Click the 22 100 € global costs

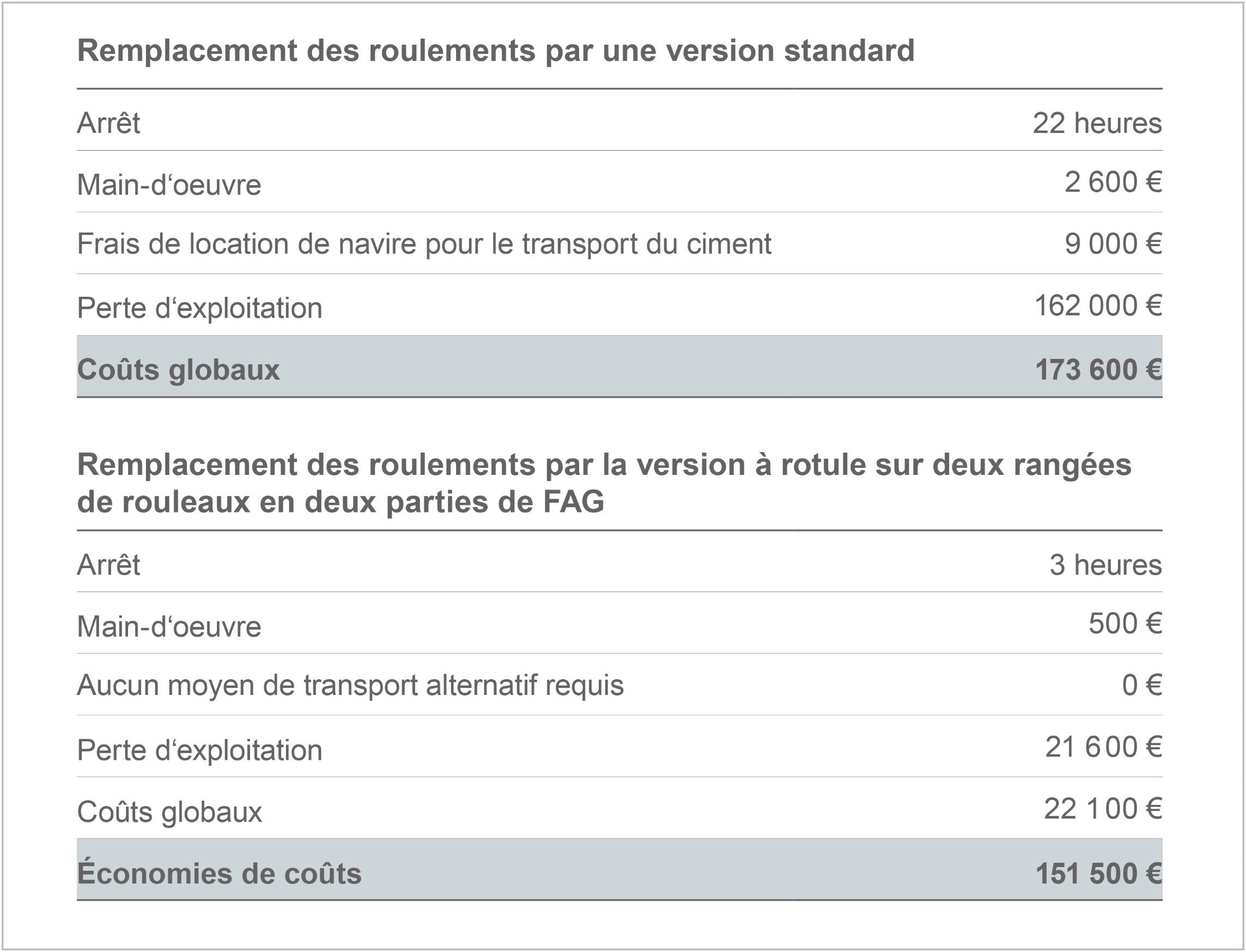(x=1103, y=809)
